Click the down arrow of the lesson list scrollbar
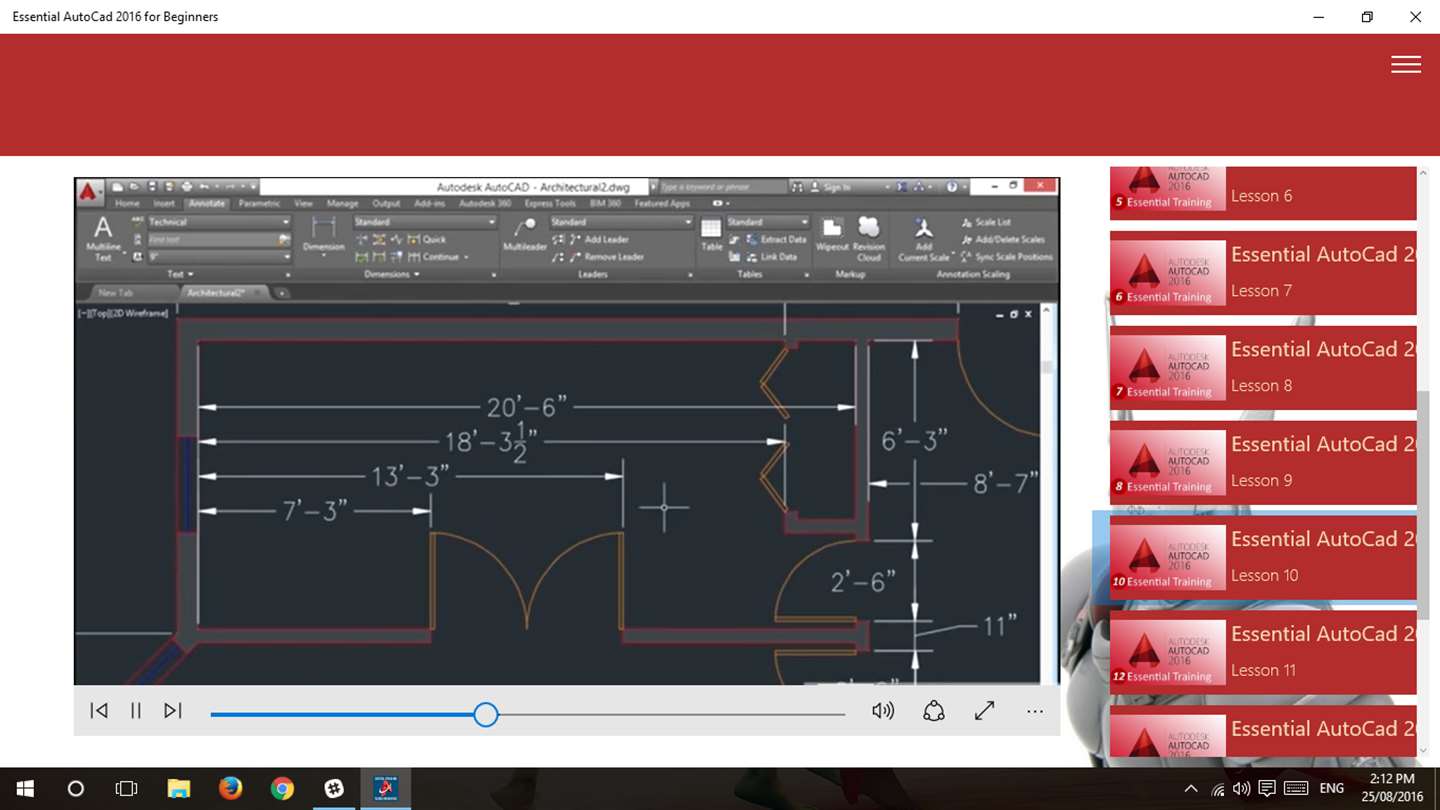The height and width of the screenshot is (810, 1440). tap(1424, 750)
